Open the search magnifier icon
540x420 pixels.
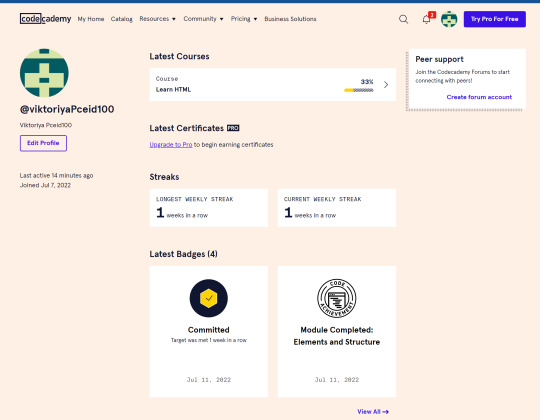[404, 19]
